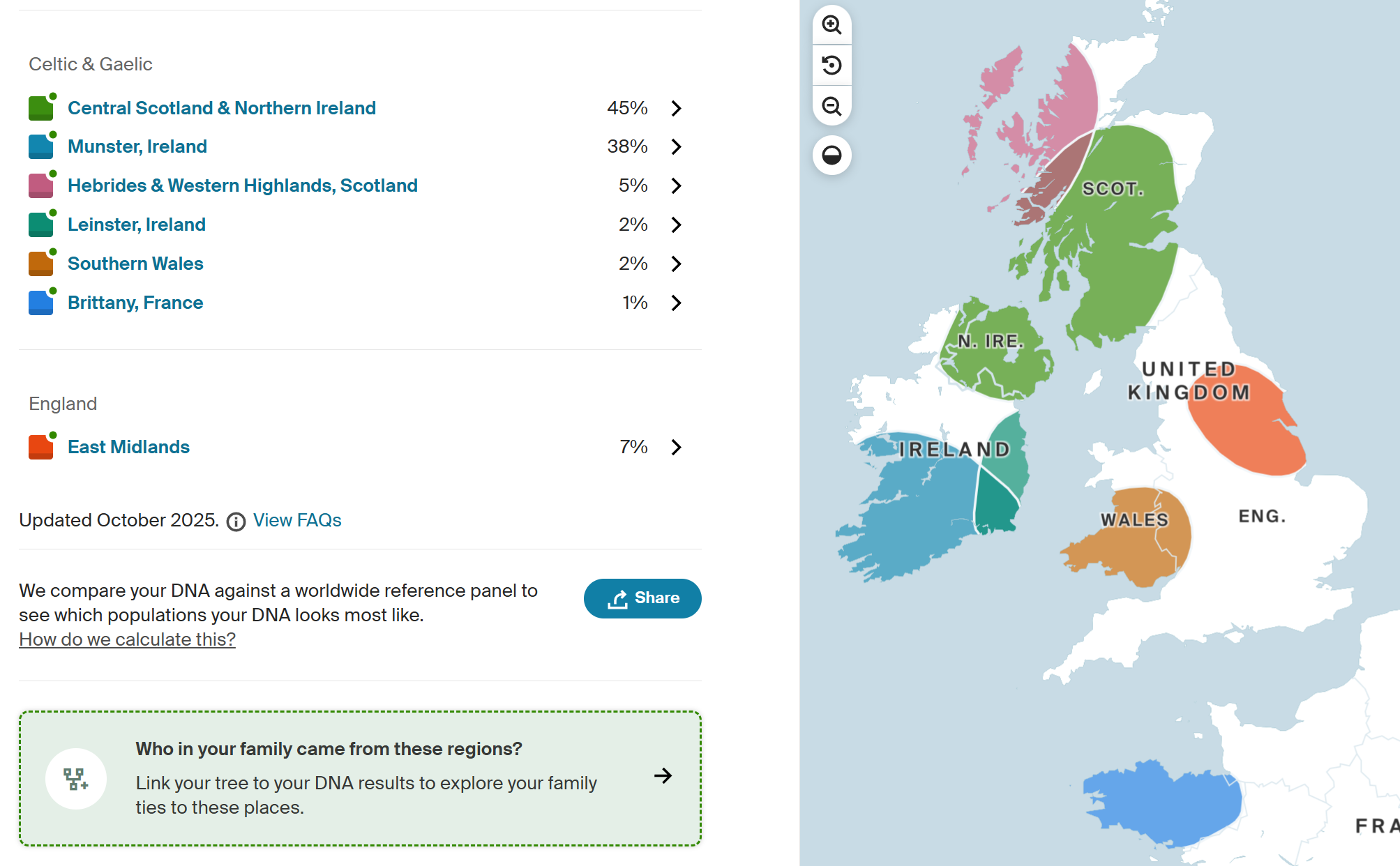Open View FAQs link
Screen dimensions: 1400x866
[296, 520]
